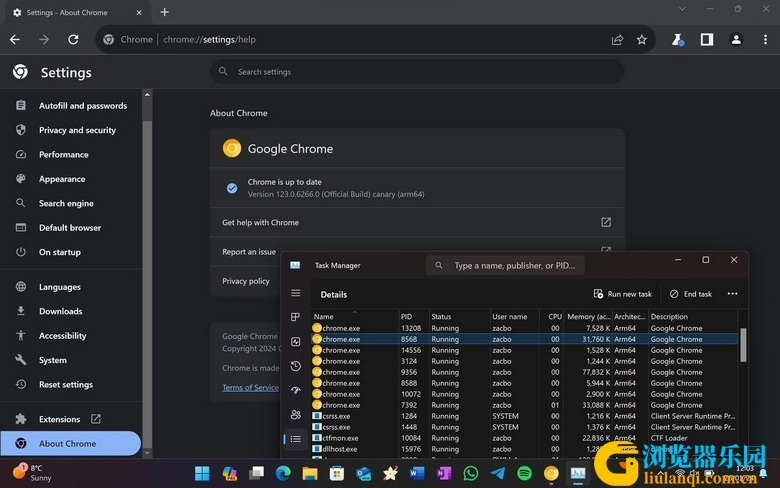Select chrome.exe row with PID 9356
780x488 pixels.
click(x=524, y=372)
